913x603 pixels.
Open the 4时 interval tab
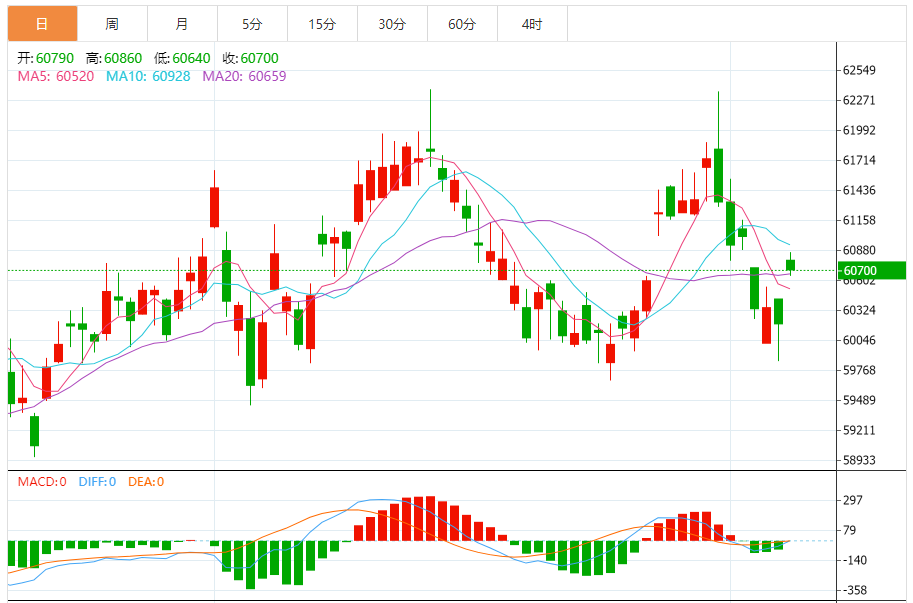coord(532,24)
